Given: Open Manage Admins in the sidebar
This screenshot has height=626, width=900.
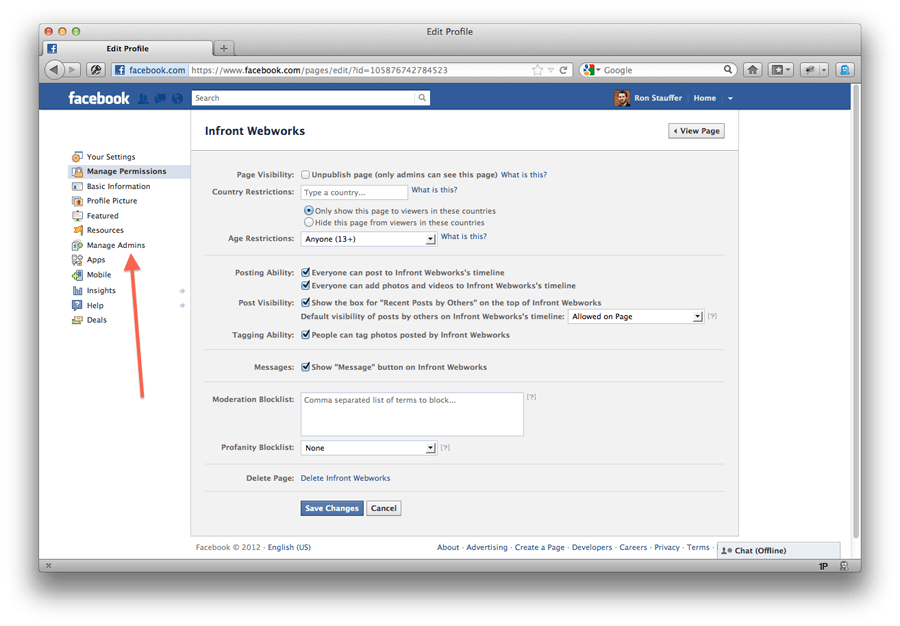Looking at the screenshot, I should pyautogui.click(x=115, y=245).
